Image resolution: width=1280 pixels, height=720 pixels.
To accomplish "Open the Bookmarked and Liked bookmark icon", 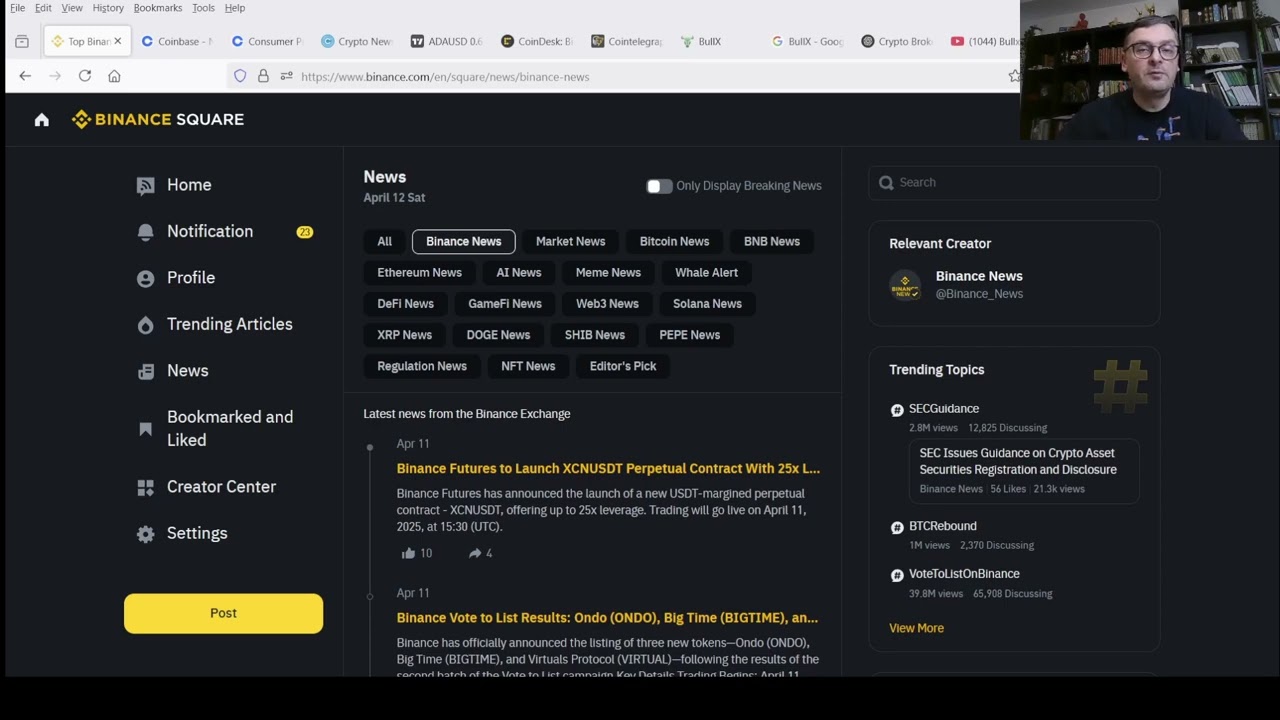I will pos(146,429).
